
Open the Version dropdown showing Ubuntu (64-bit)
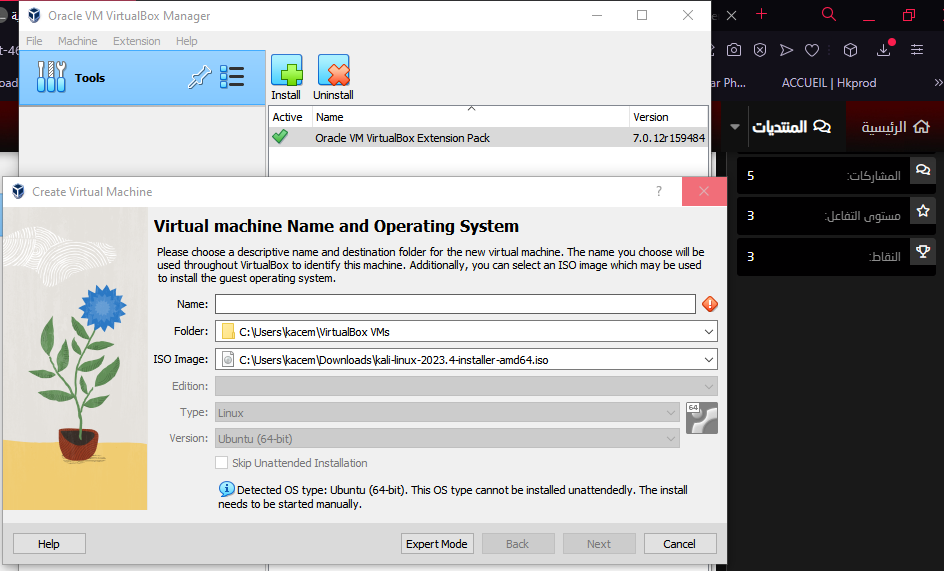[x=447, y=438]
